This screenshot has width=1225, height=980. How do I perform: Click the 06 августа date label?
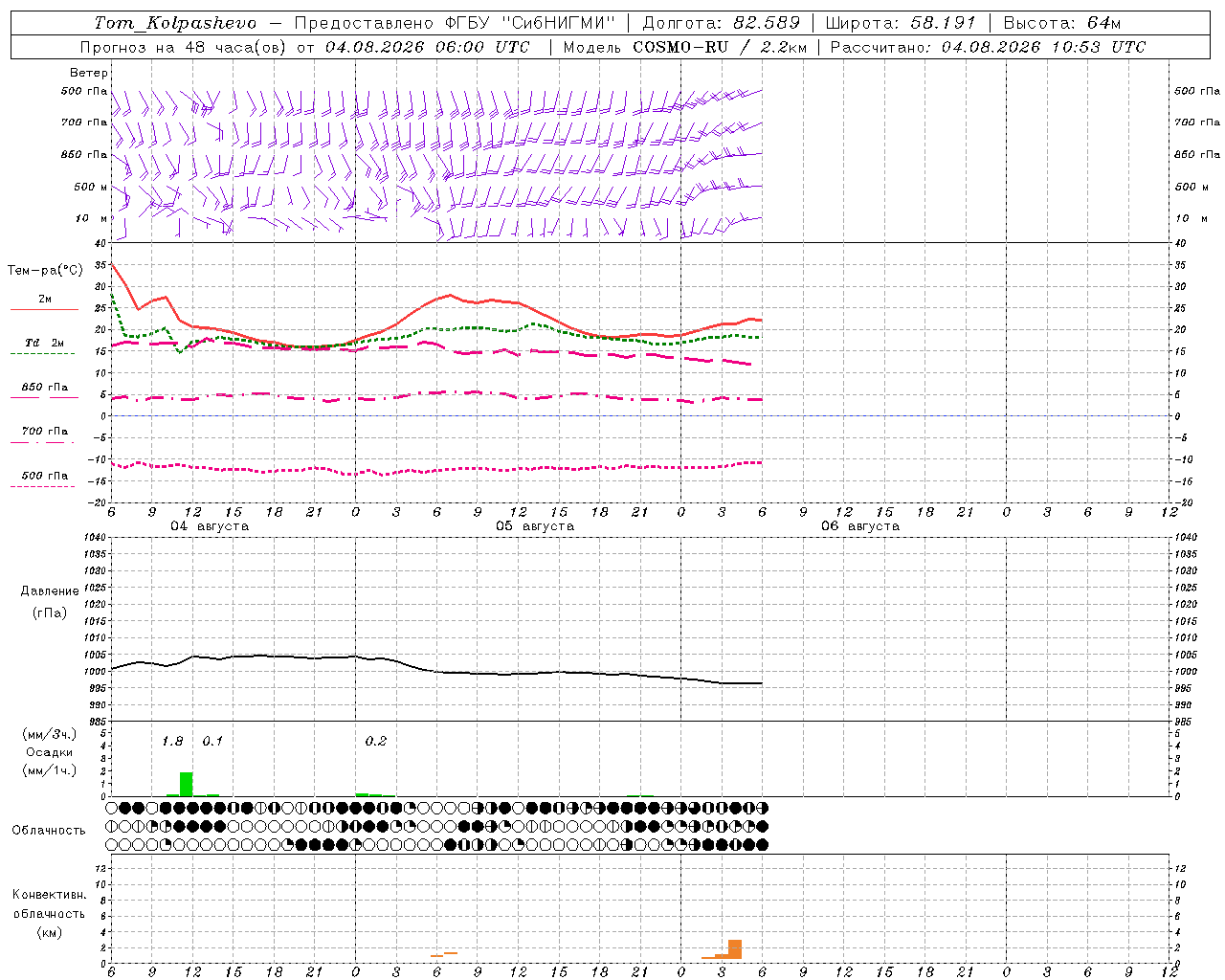point(860,526)
